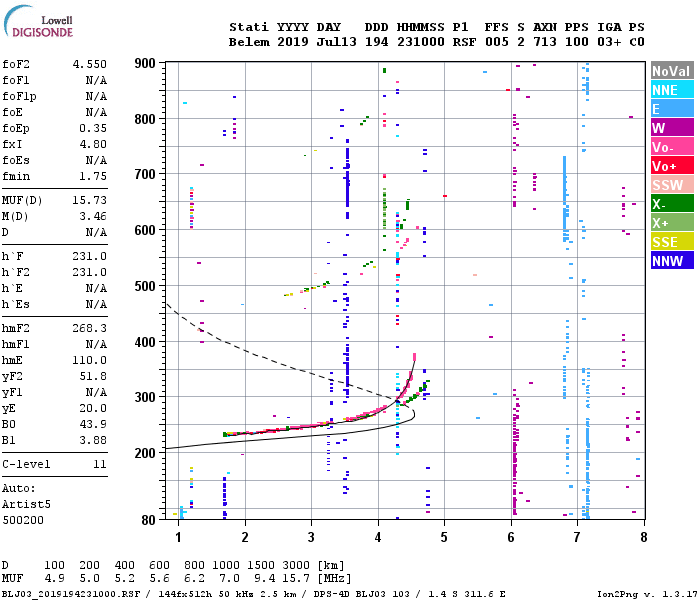Screen dimensions: 700x600
Task: Click the C-level value 11
Action: (x=100, y=464)
